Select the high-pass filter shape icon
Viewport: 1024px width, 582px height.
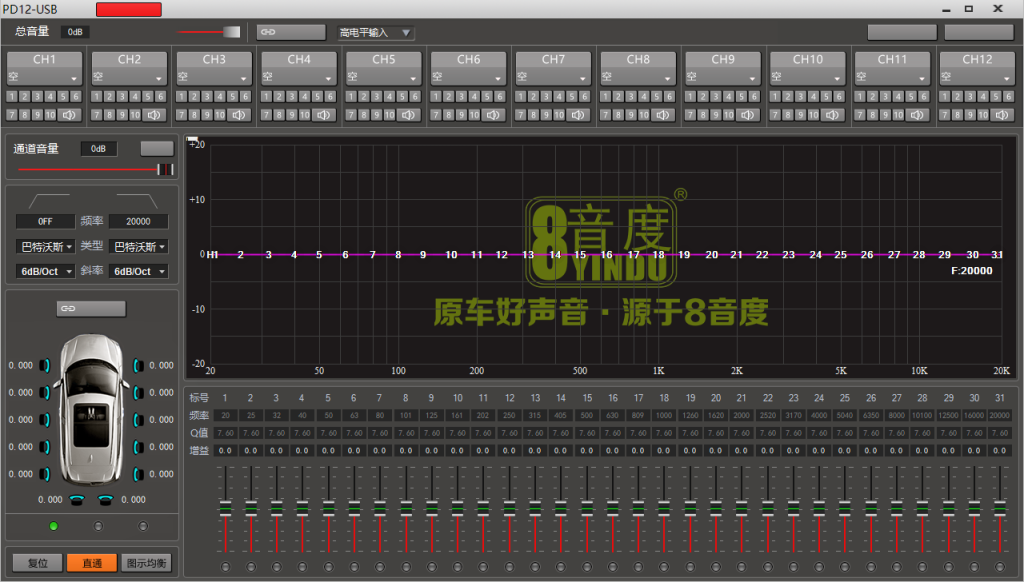[x=49, y=201]
